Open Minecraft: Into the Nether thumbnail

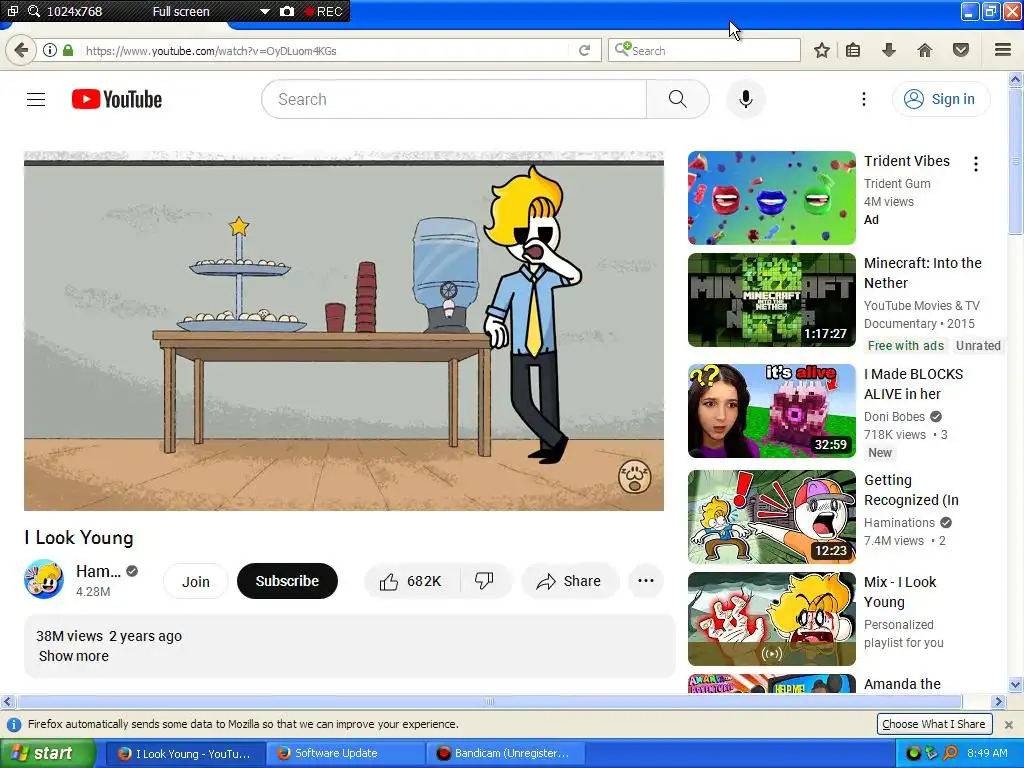[771, 300]
